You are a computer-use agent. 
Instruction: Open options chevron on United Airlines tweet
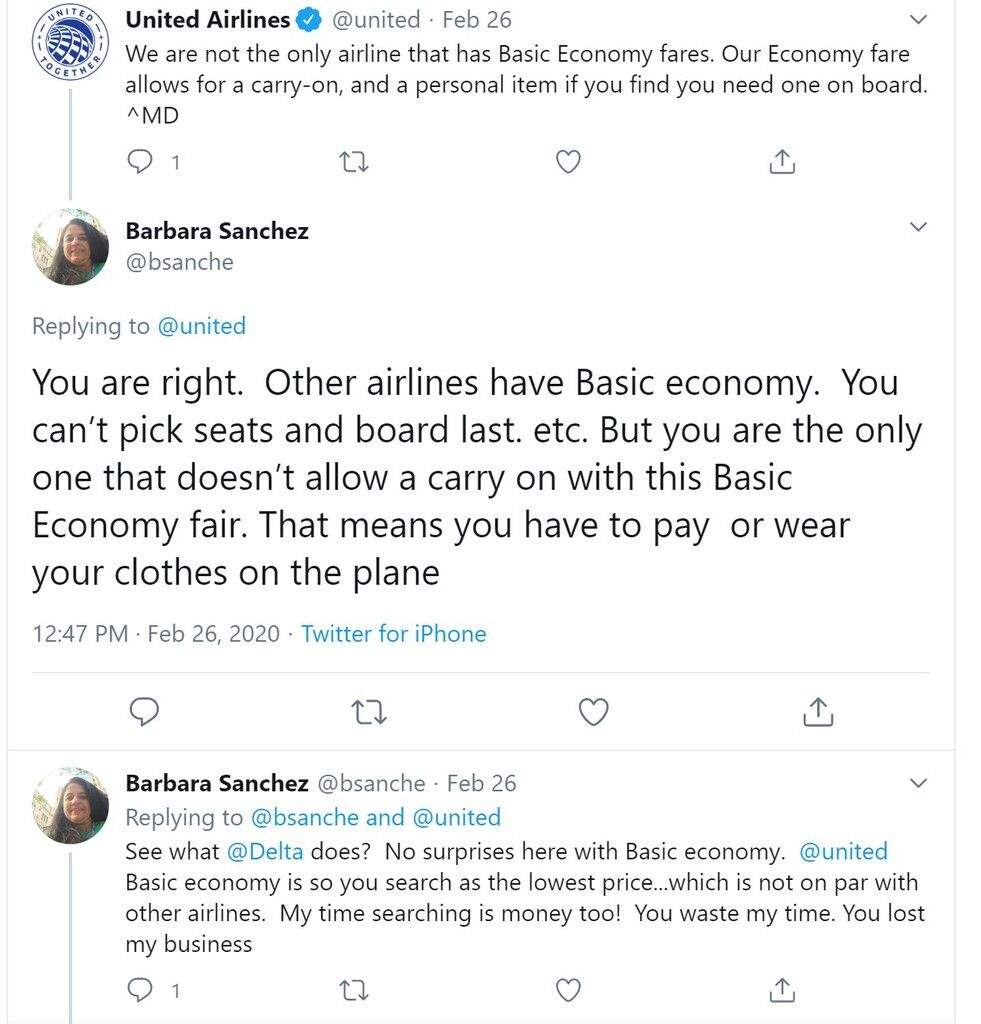click(x=918, y=20)
